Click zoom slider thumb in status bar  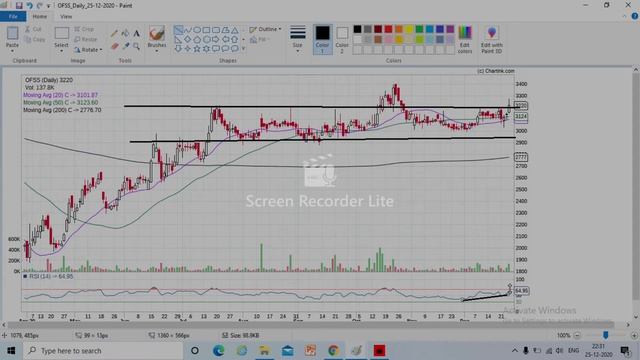606,335
